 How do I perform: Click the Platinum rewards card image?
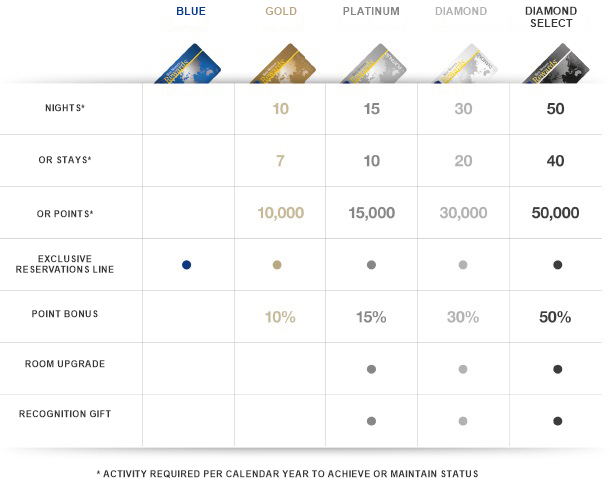(x=374, y=63)
